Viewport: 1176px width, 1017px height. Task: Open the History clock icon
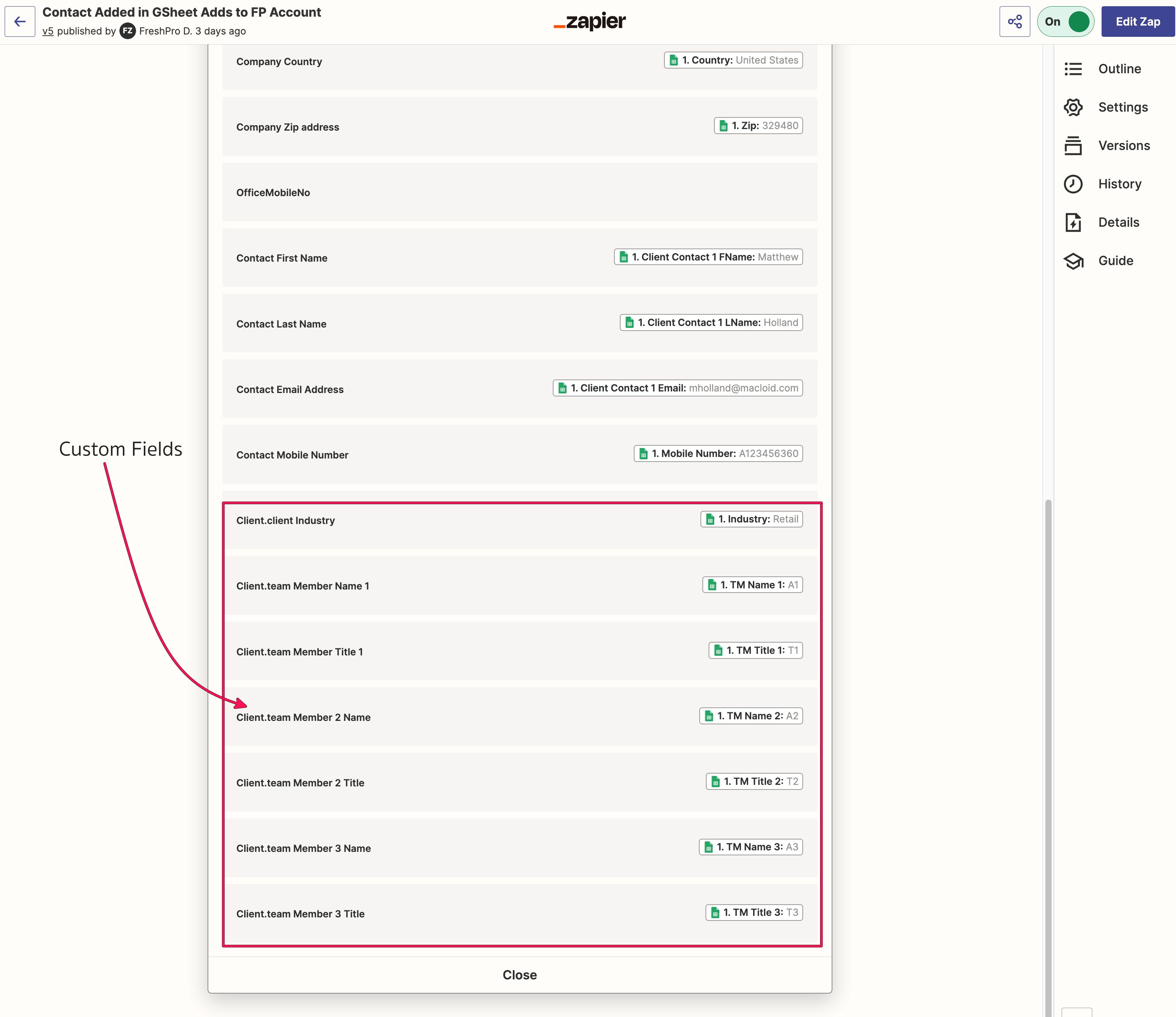[1073, 184]
